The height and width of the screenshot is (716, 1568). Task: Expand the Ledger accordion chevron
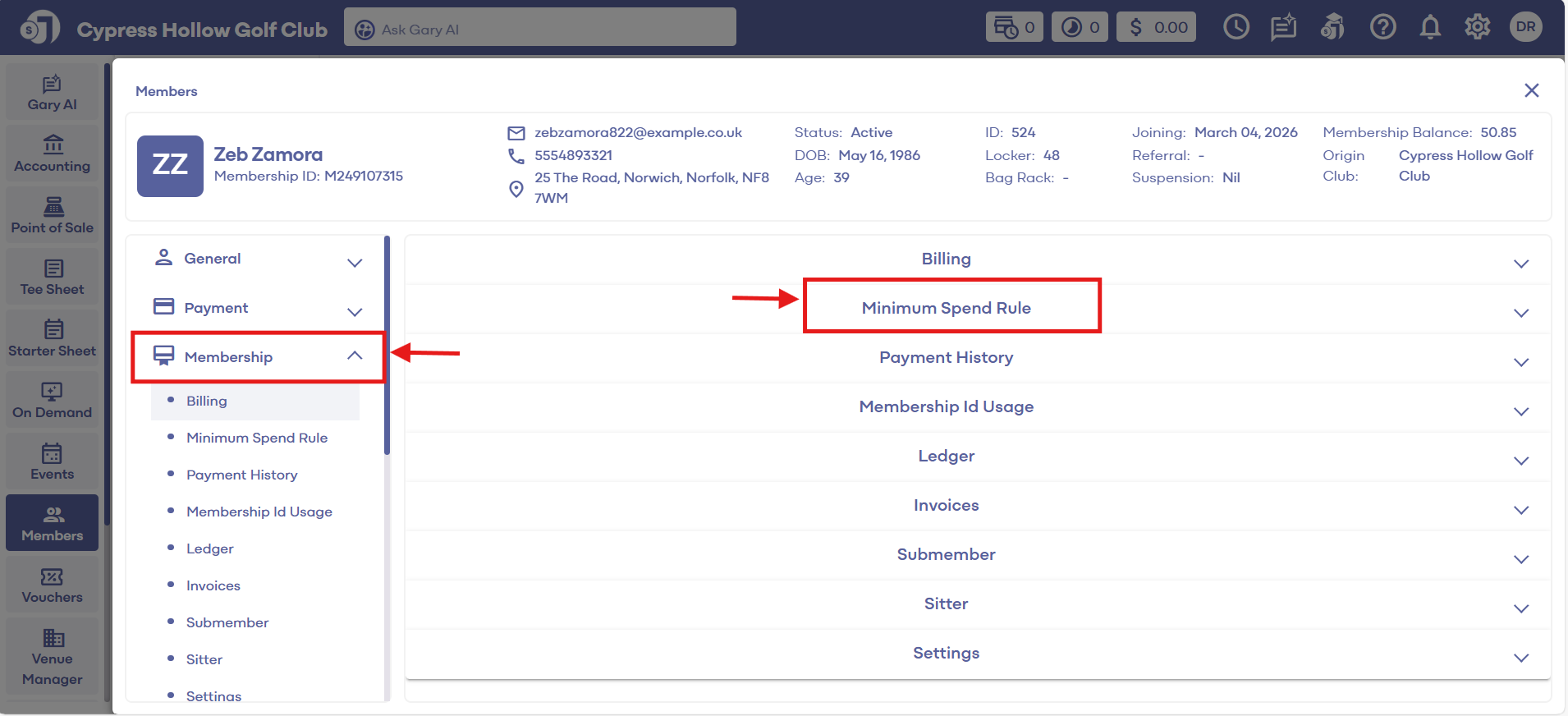pyautogui.click(x=1520, y=461)
